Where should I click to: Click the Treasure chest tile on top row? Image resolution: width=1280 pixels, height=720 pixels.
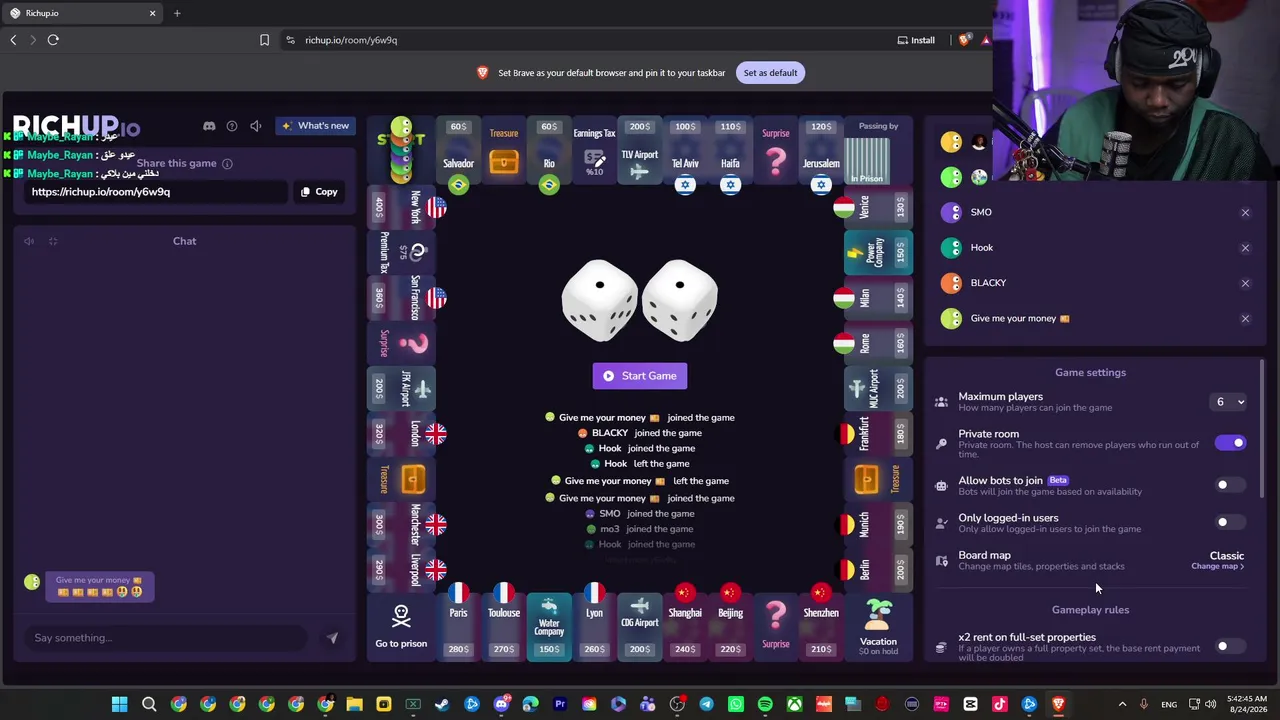click(x=504, y=153)
